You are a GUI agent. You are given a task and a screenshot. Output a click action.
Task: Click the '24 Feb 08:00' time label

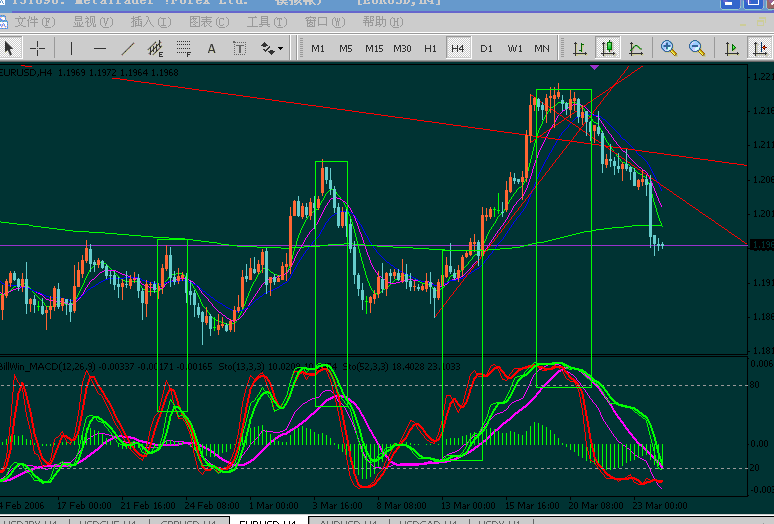click(x=212, y=506)
